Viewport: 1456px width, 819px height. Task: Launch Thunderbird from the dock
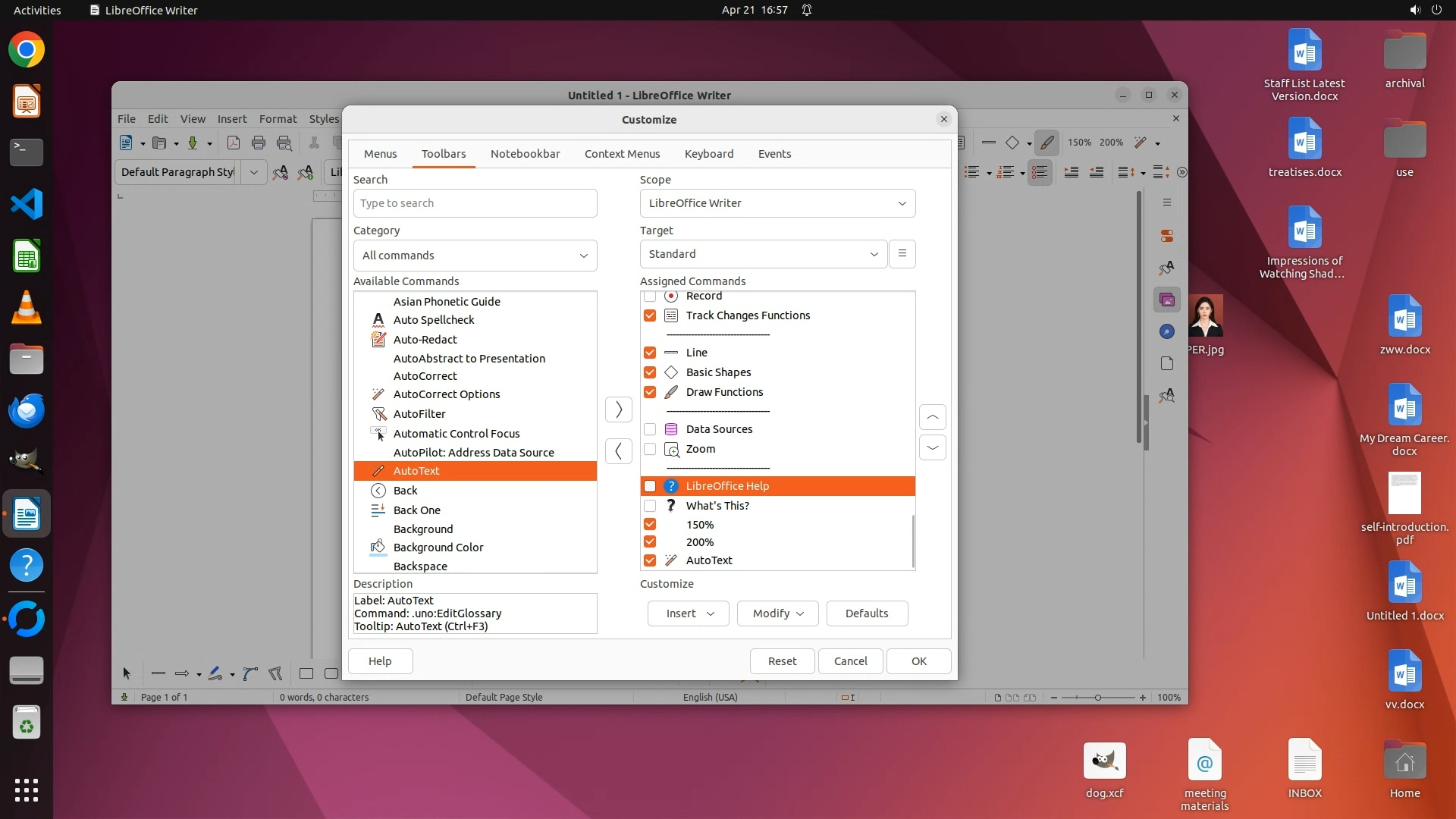27,410
